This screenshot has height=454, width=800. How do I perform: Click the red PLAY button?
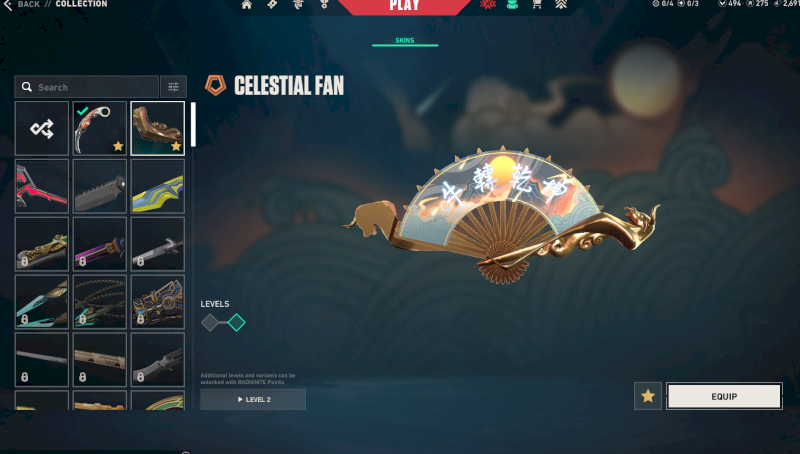(x=404, y=6)
